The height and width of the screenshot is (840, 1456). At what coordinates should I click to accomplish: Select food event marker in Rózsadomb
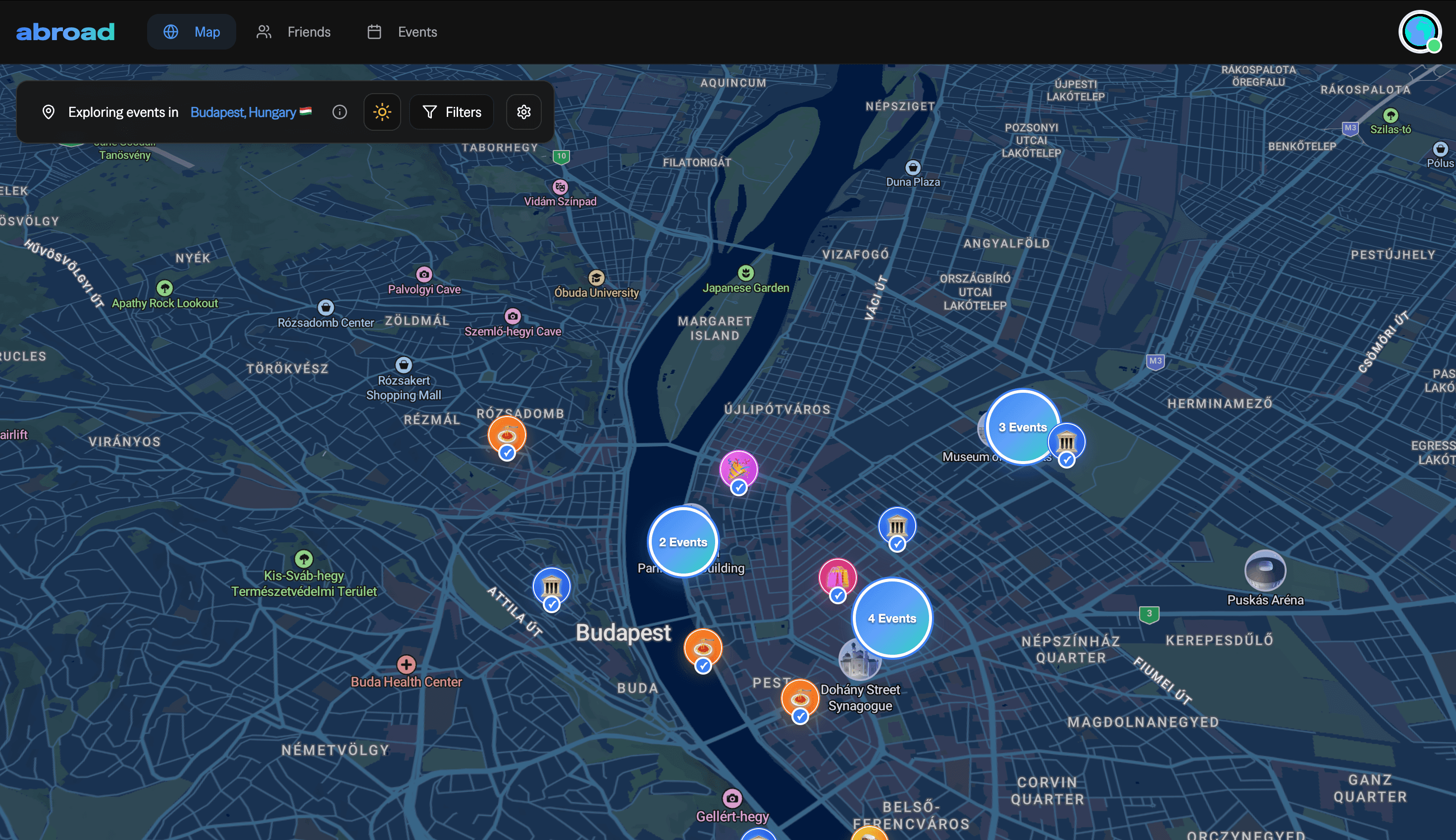(507, 434)
